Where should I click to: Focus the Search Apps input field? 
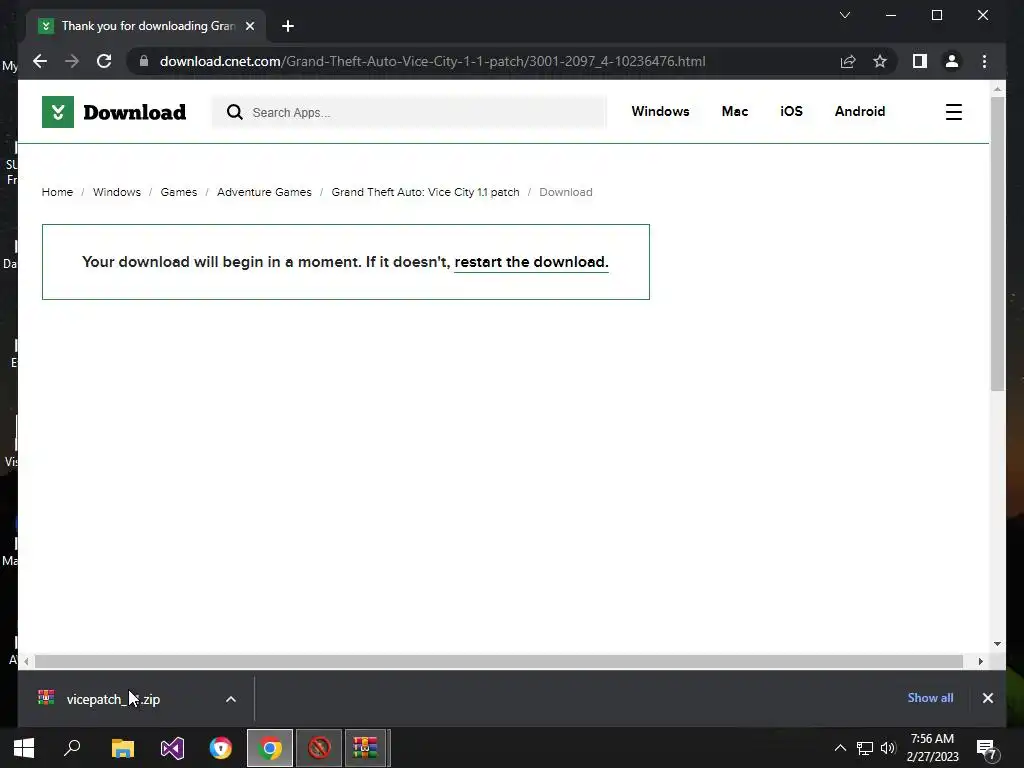coord(409,112)
